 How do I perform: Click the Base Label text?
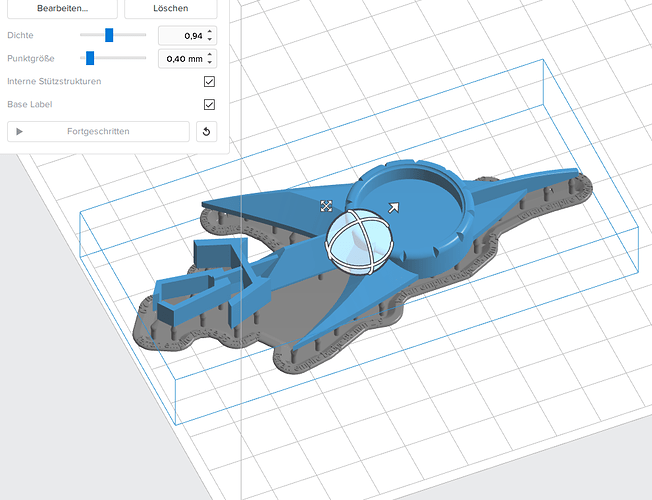[30, 104]
